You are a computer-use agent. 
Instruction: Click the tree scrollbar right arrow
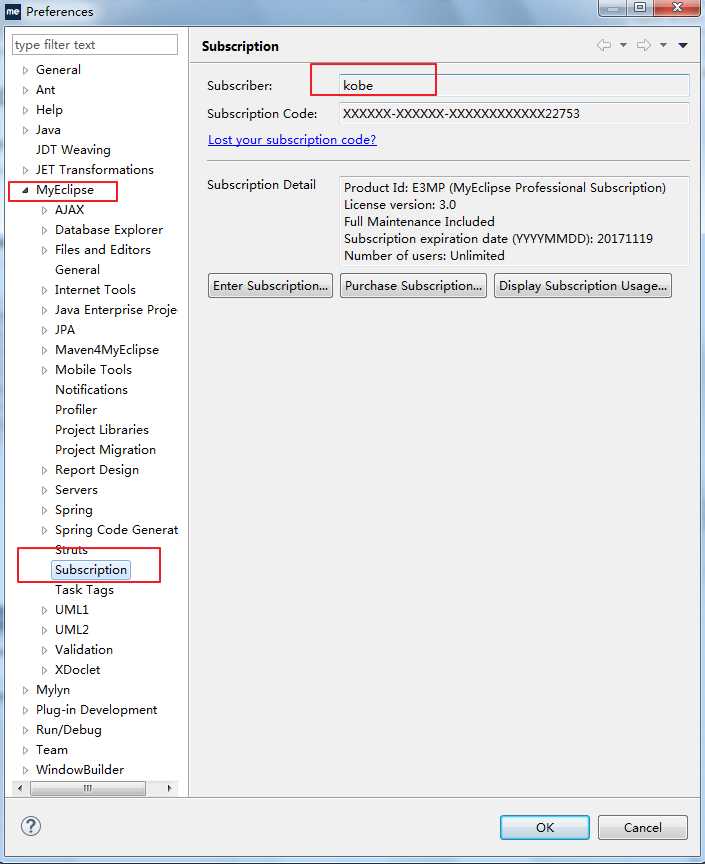[169, 789]
